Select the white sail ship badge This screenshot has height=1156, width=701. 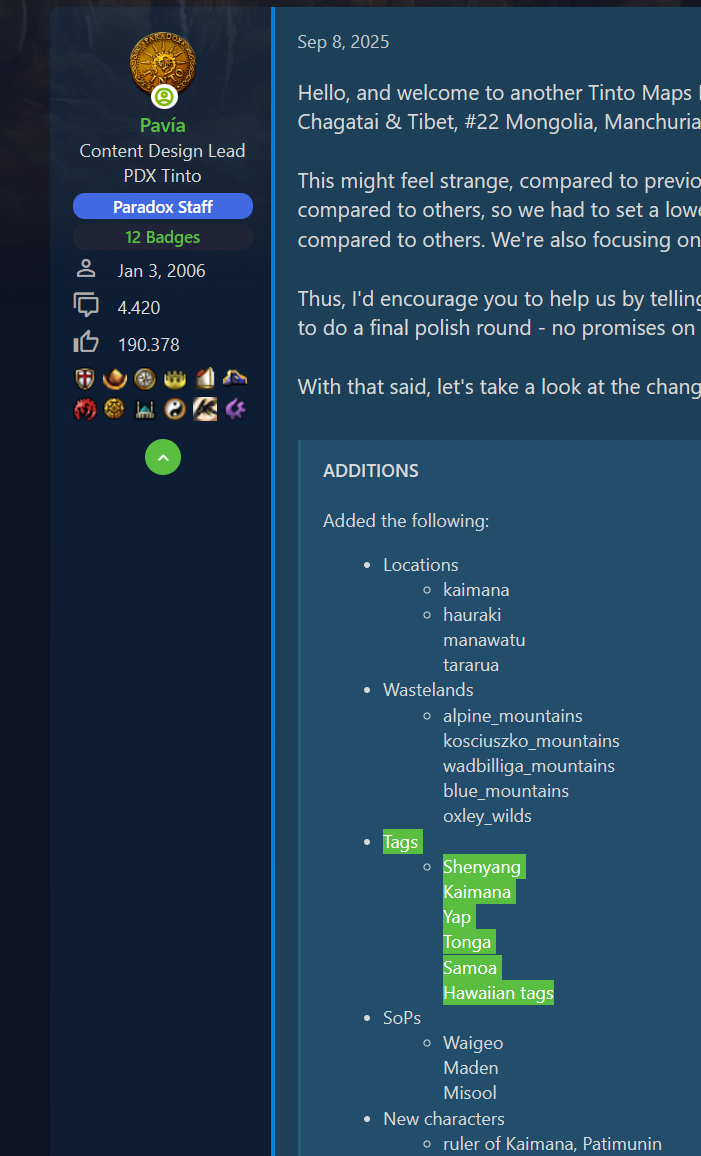(205, 379)
